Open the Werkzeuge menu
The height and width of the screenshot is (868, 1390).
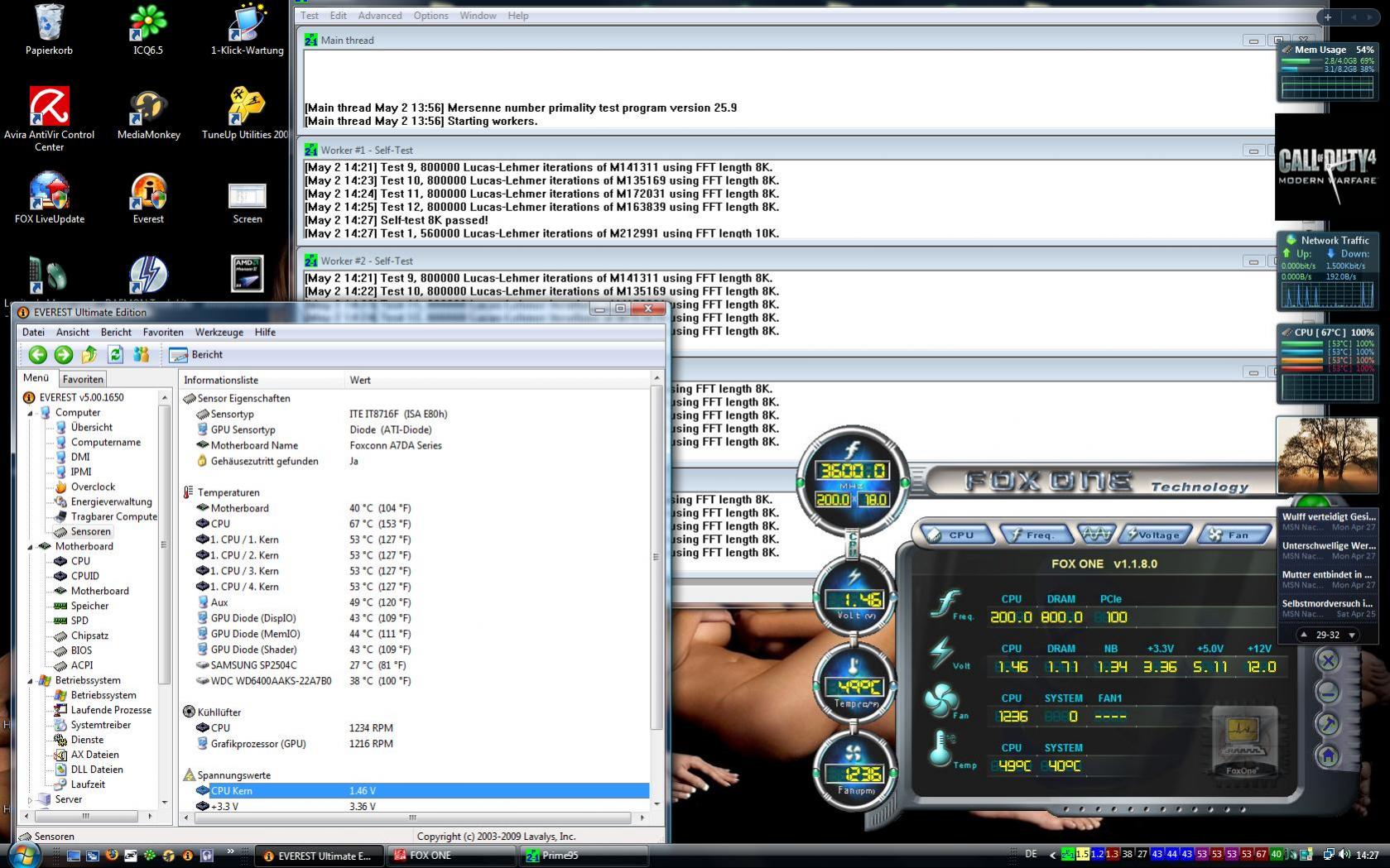coord(219,332)
